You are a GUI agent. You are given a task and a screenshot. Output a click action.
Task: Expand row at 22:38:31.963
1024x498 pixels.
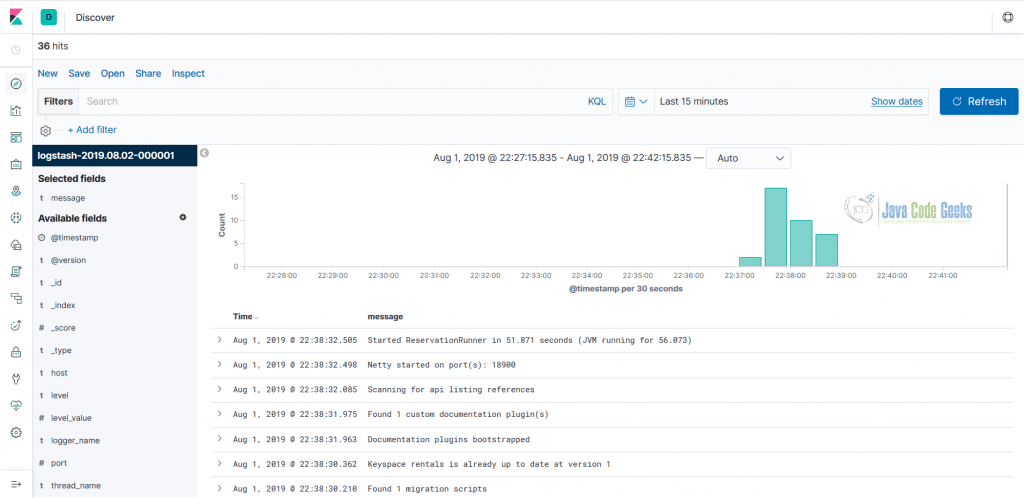[219, 439]
